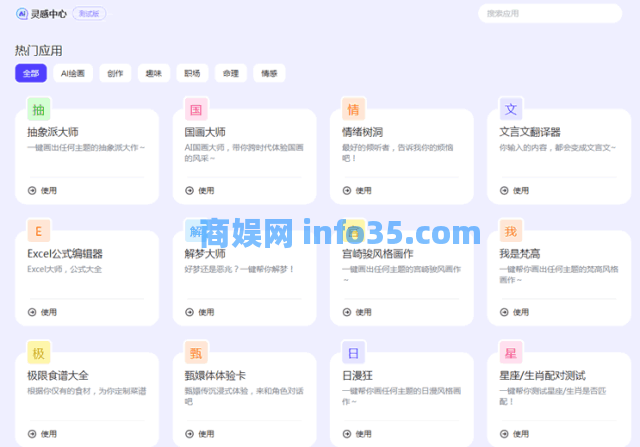Image resolution: width=640 pixels, height=447 pixels.
Task: Open 使用 for 解梦大师
Action: [x=200, y=312]
